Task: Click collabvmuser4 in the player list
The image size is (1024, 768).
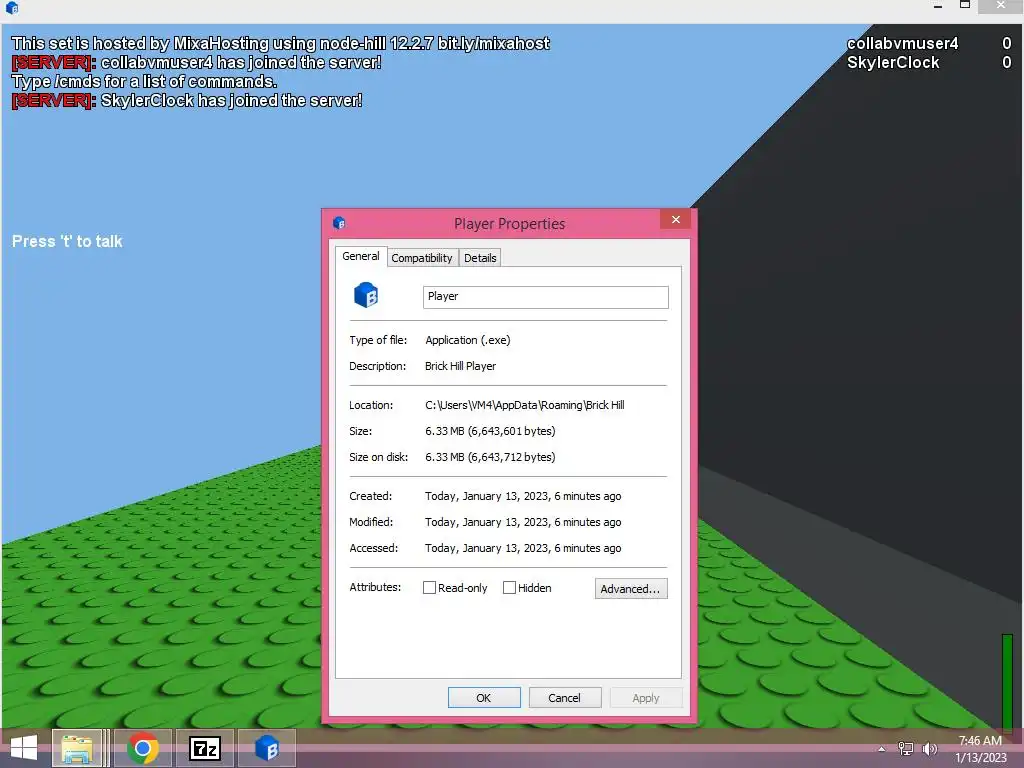Action: pyautogui.click(x=902, y=44)
